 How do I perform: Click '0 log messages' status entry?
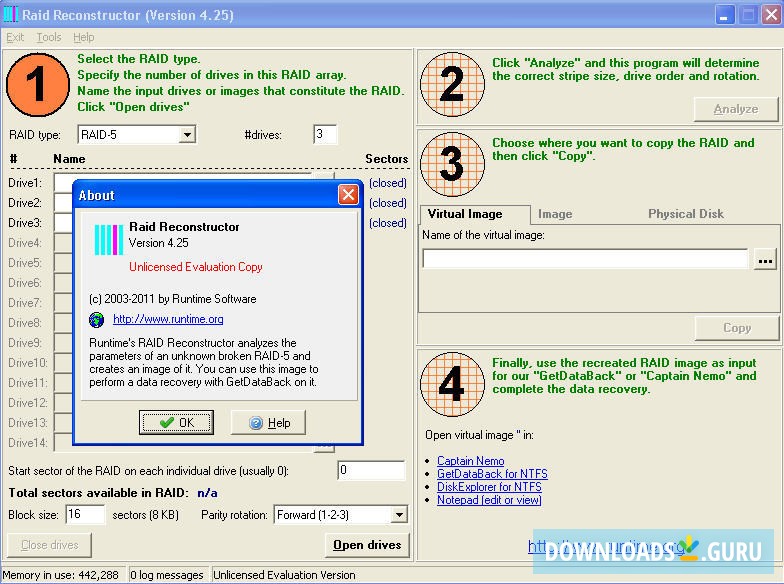[x=166, y=575]
